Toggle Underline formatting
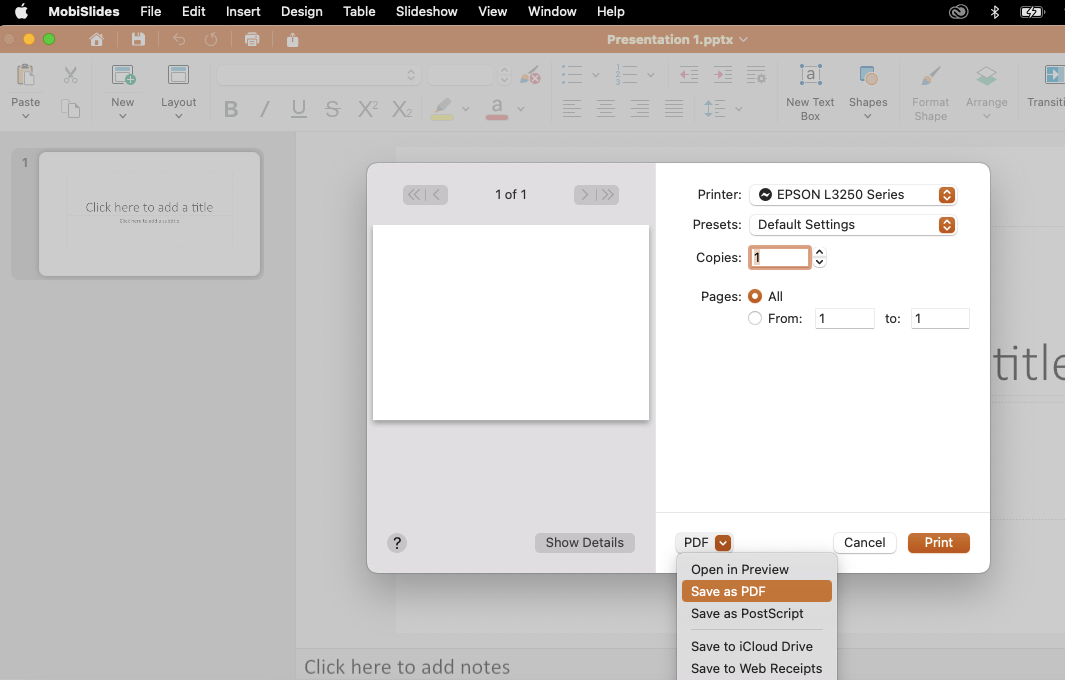Screen dimensions: 1065x680 (x=299, y=109)
